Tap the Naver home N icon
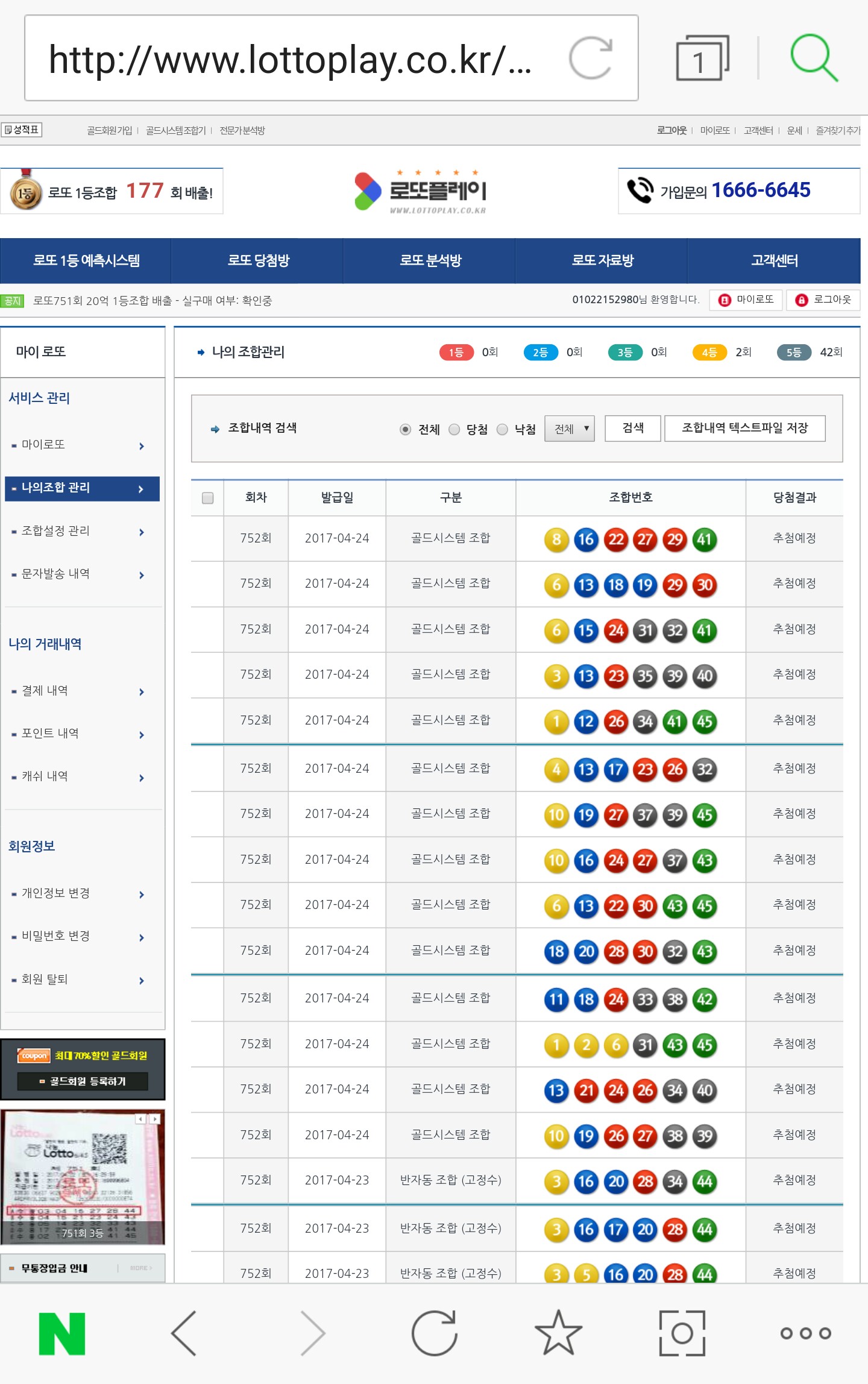 click(62, 1333)
